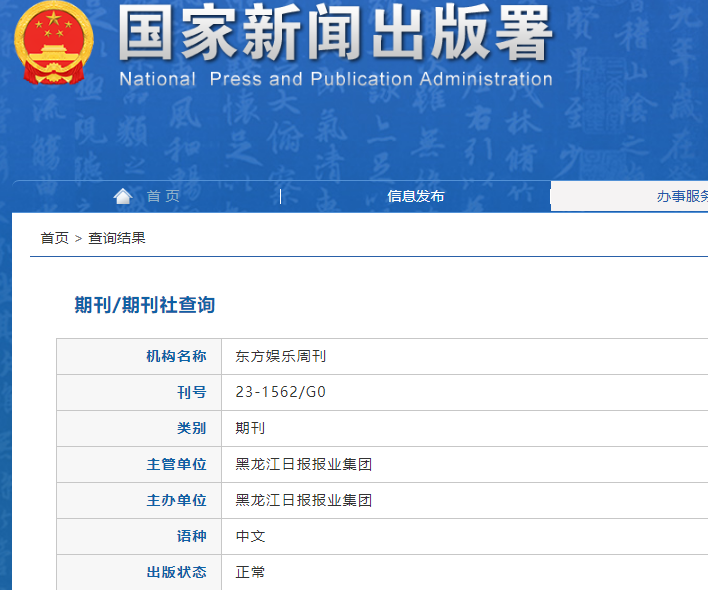This screenshot has width=708, height=590.
Task: Click the national emblem logo
Action: click(54, 43)
